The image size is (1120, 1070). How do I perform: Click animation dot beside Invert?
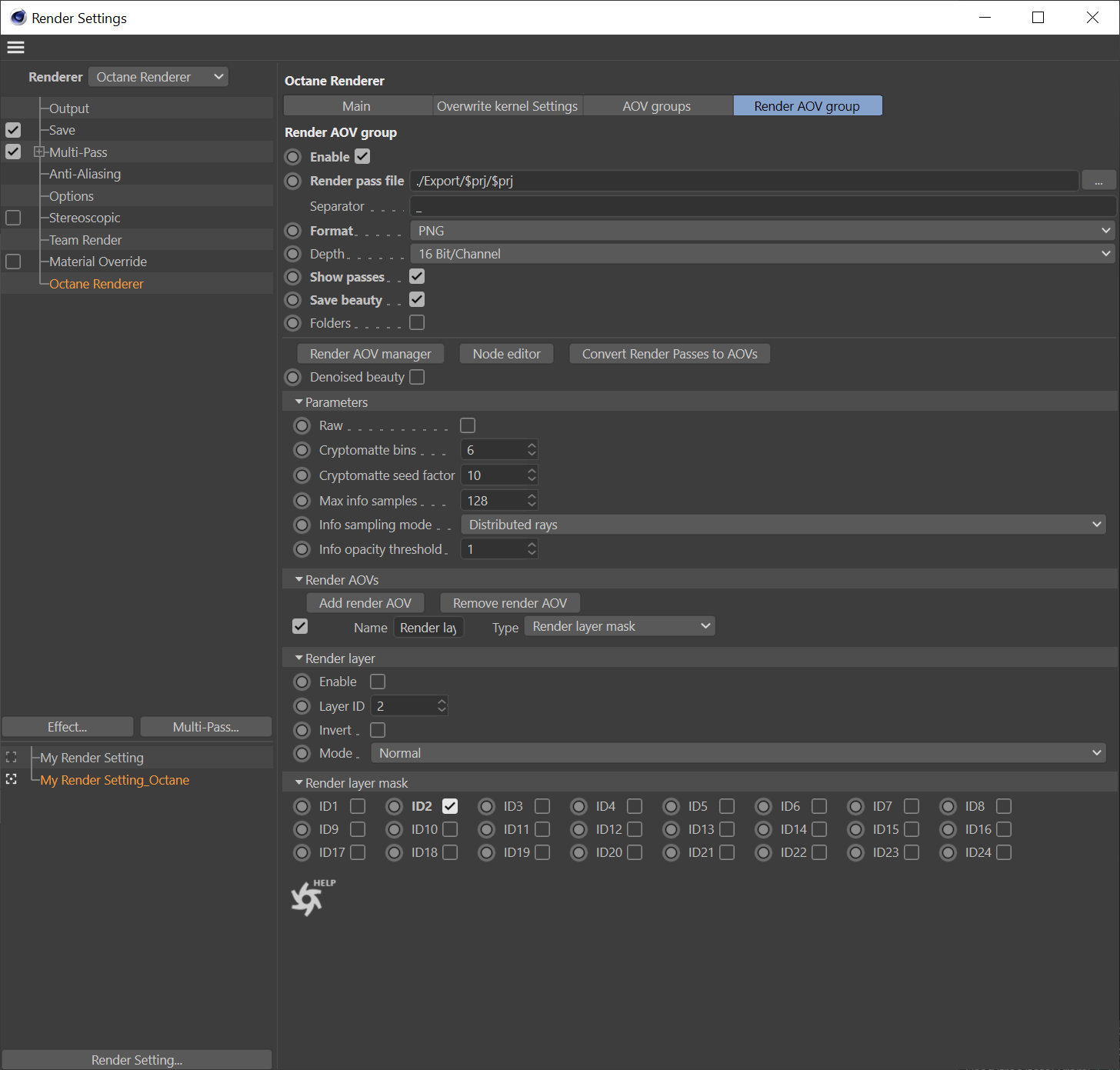[302, 730]
